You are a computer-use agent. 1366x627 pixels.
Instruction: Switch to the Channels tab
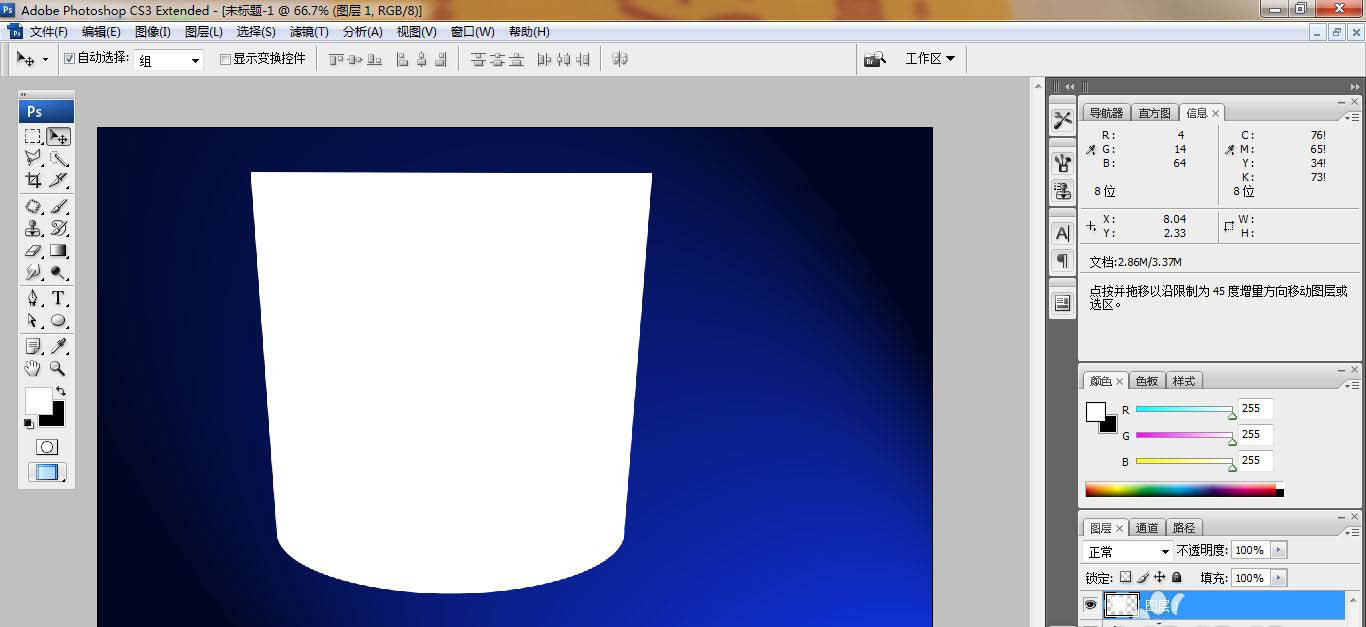[x=1147, y=528]
